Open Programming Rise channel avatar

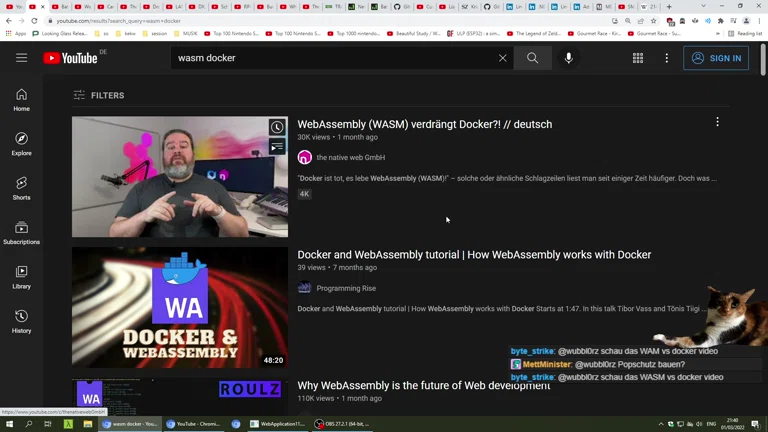point(305,288)
